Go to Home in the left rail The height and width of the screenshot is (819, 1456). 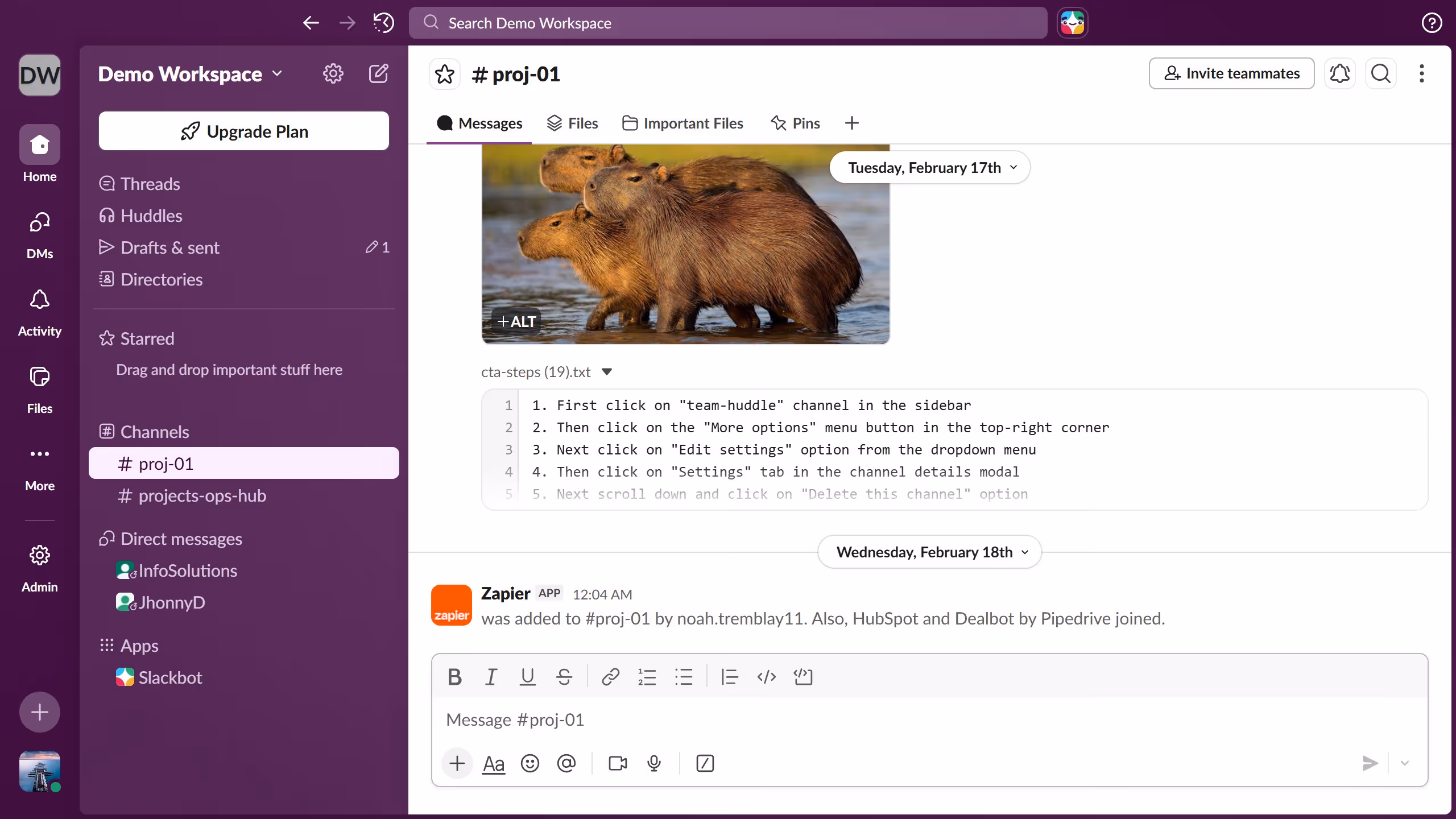coord(40,154)
